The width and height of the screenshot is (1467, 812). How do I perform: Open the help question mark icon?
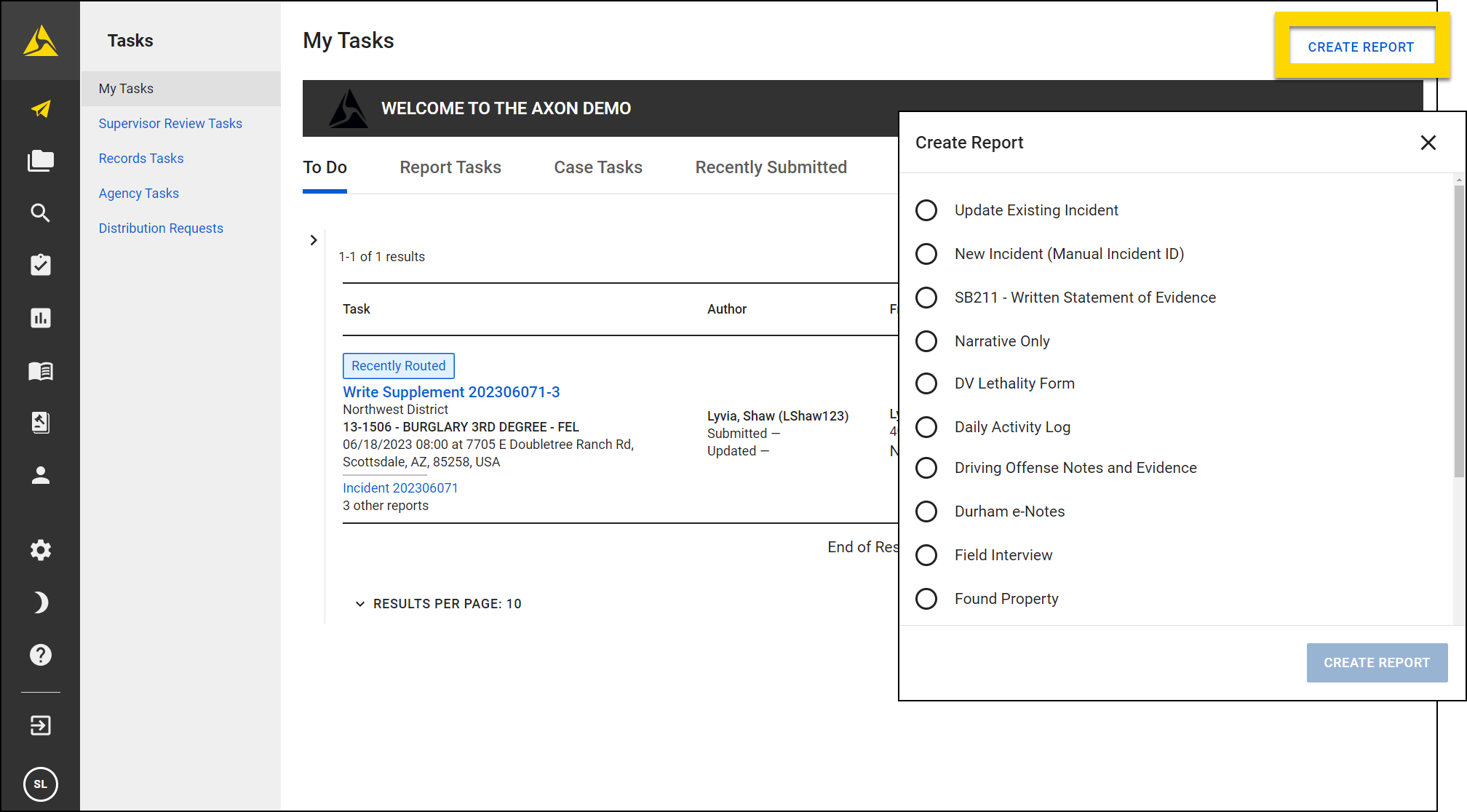(x=40, y=654)
